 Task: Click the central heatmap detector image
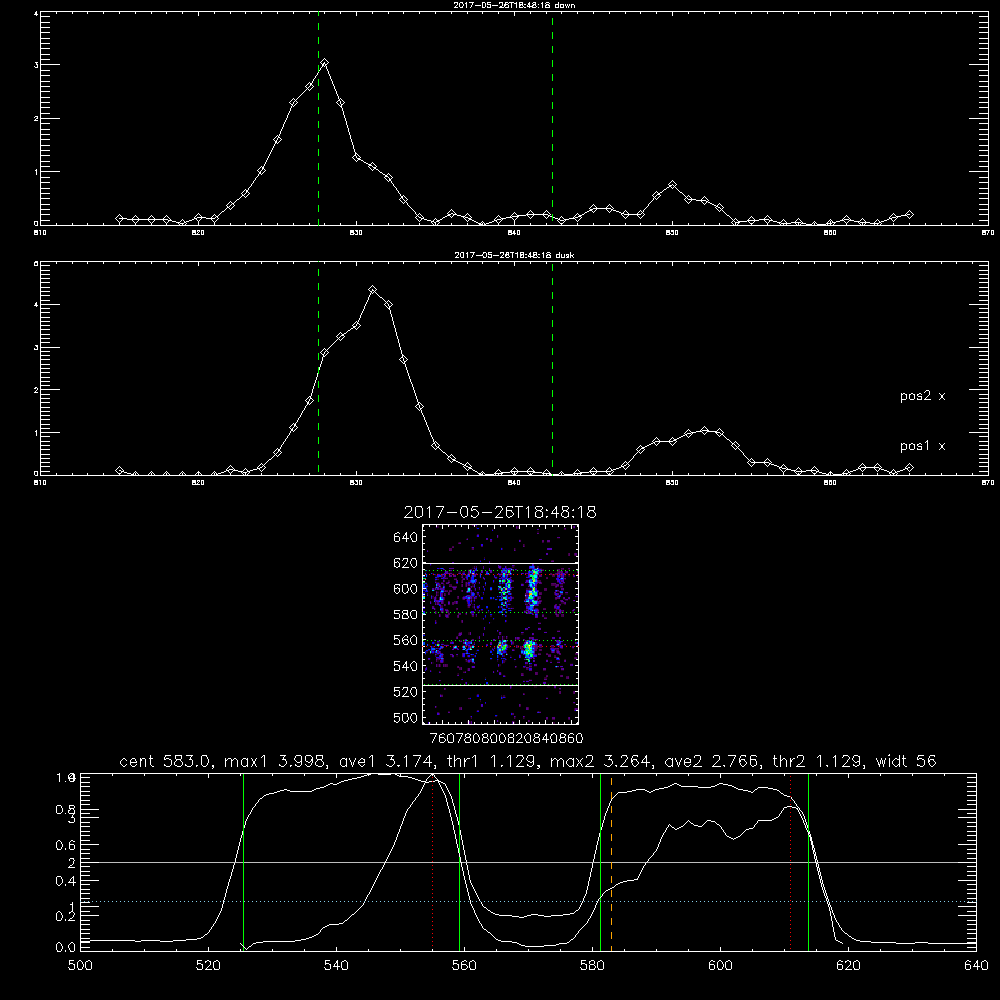pos(500,624)
